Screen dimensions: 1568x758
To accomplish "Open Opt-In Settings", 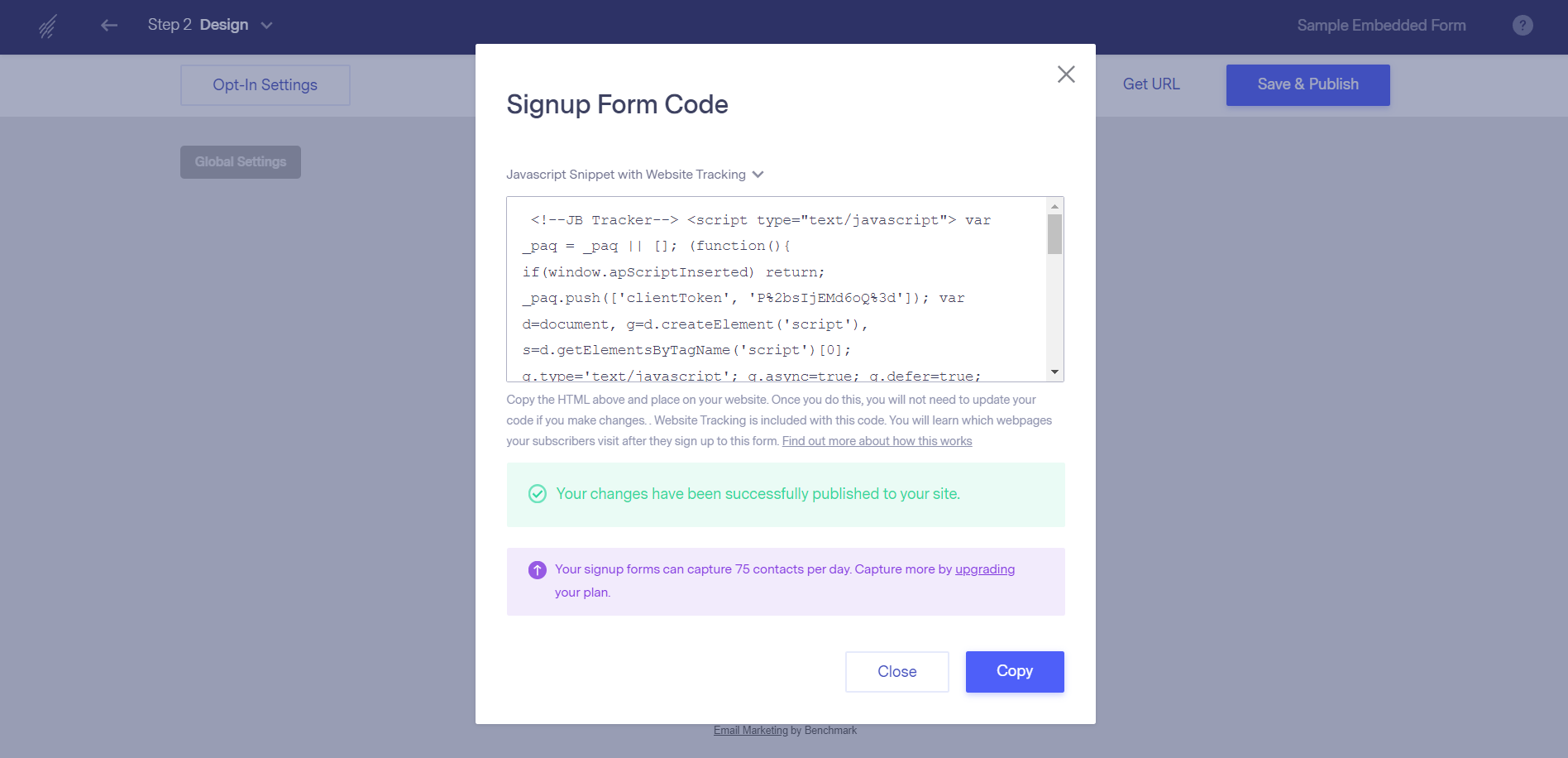I will point(265,85).
